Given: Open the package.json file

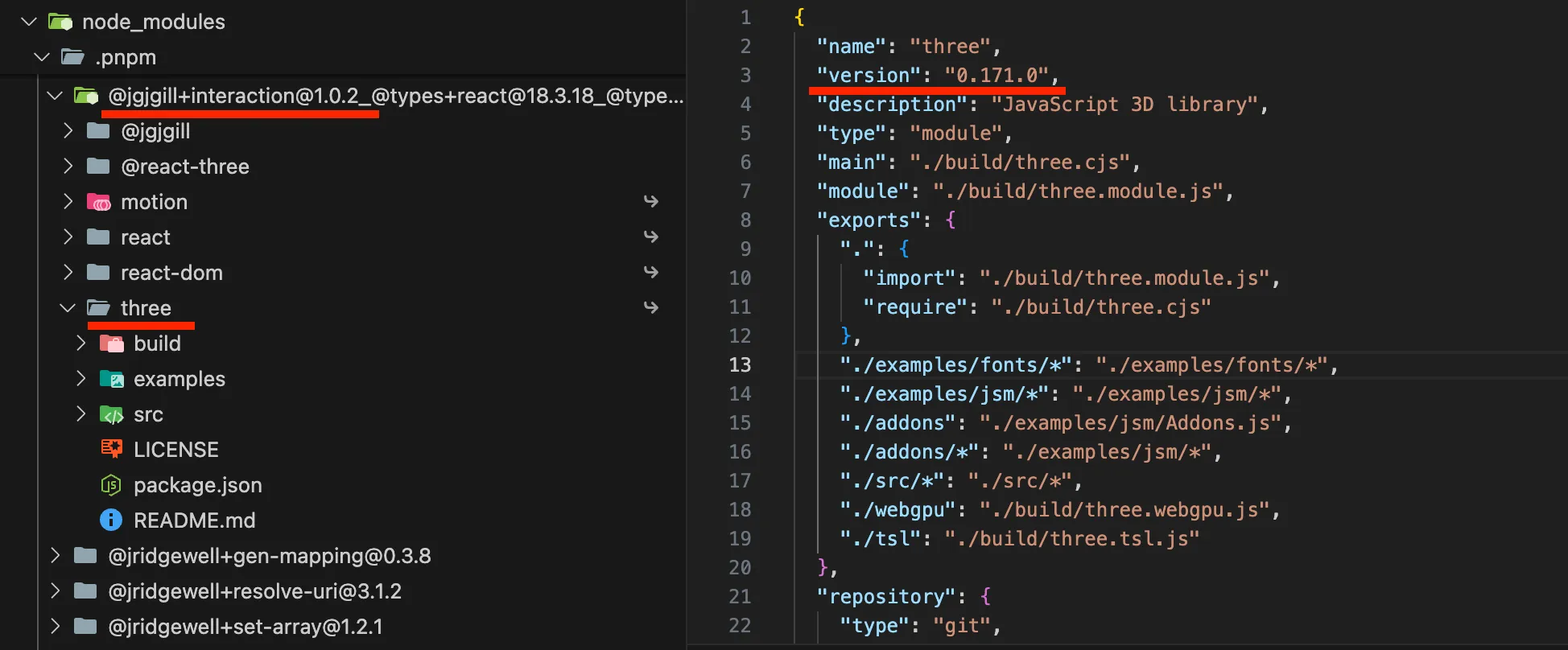Looking at the screenshot, I should [197, 485].
